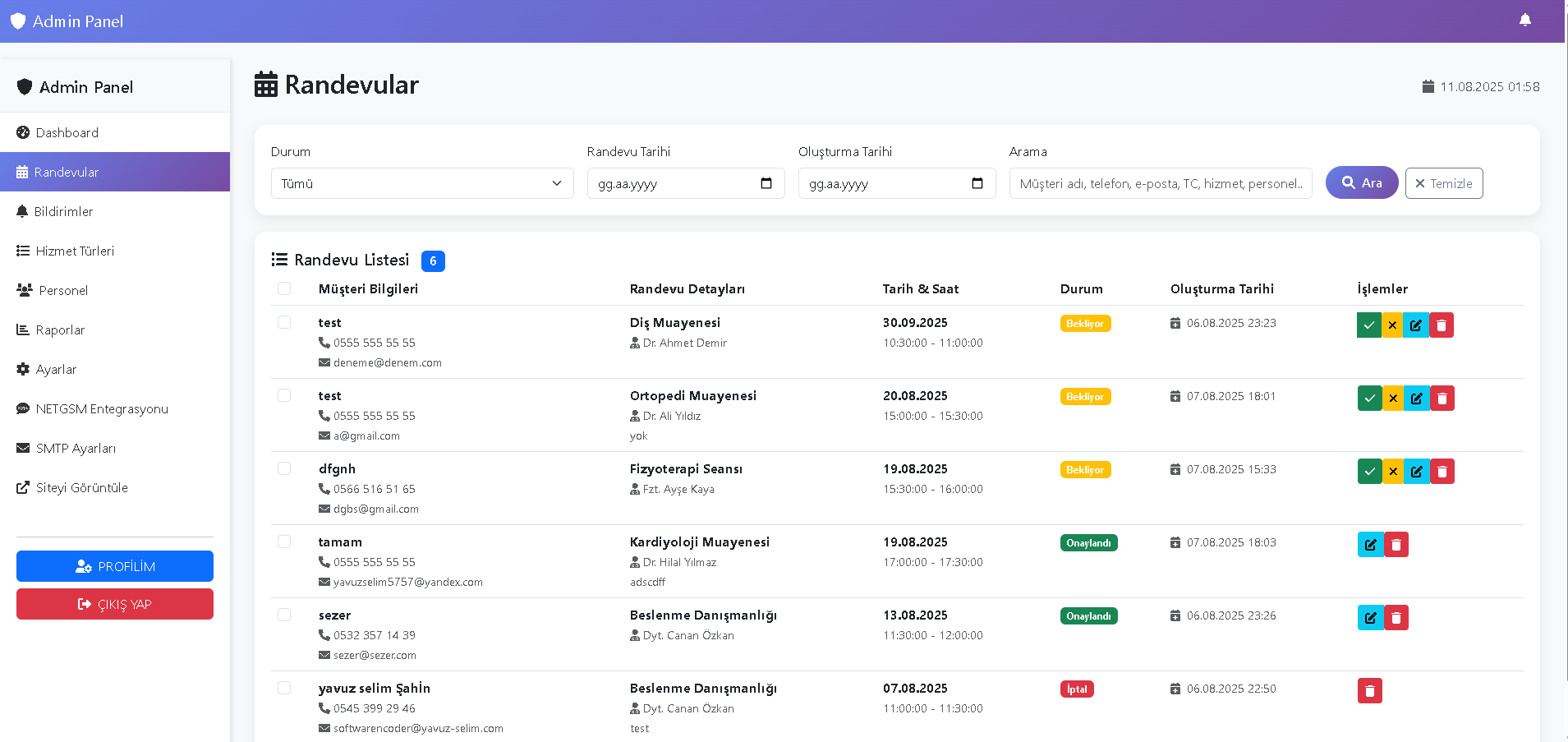Delete the Kardiyoloji Muayenesi appointment
Screen dimensions: 1568x742
1396,545
